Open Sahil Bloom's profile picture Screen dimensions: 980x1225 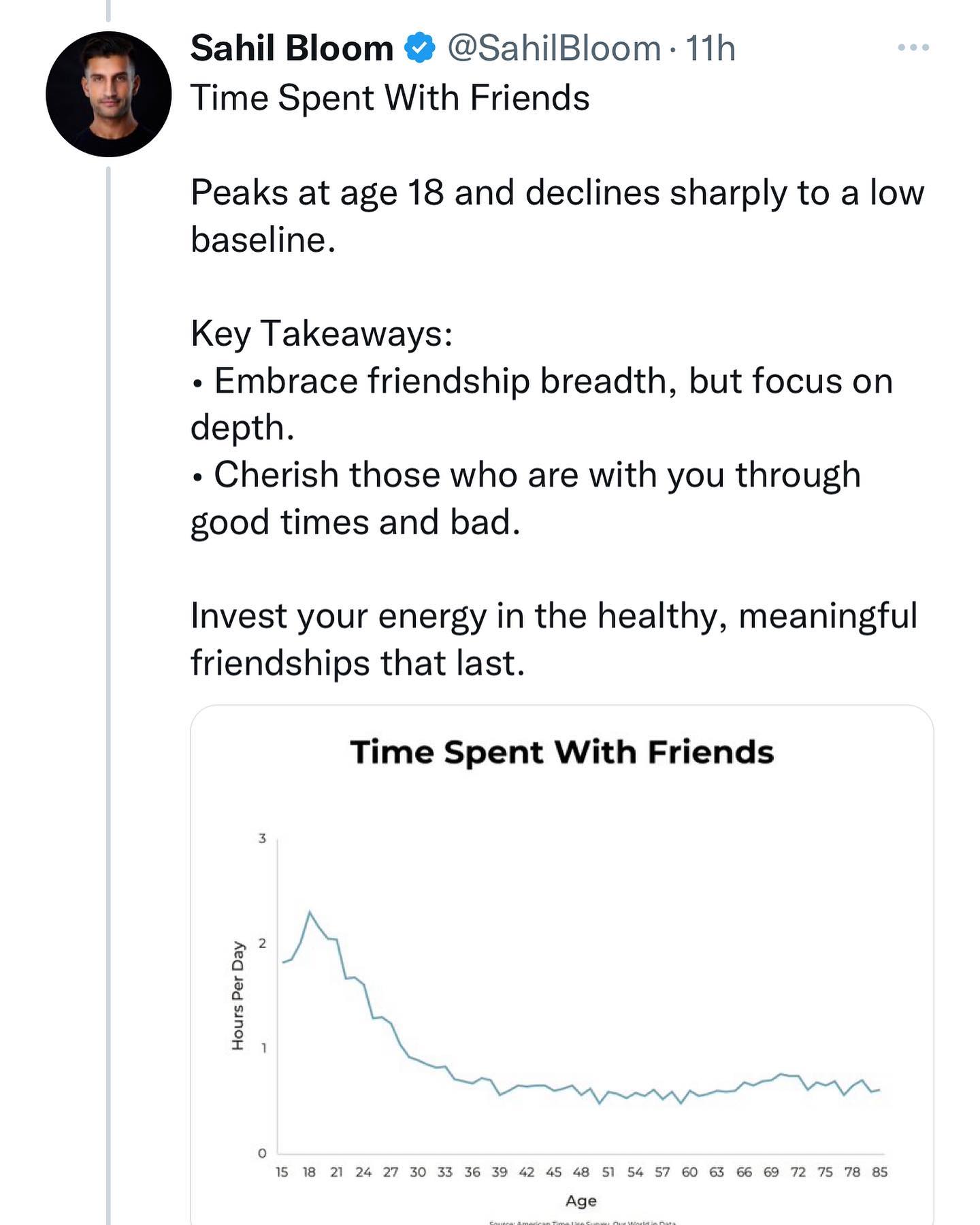click(108, 94)
